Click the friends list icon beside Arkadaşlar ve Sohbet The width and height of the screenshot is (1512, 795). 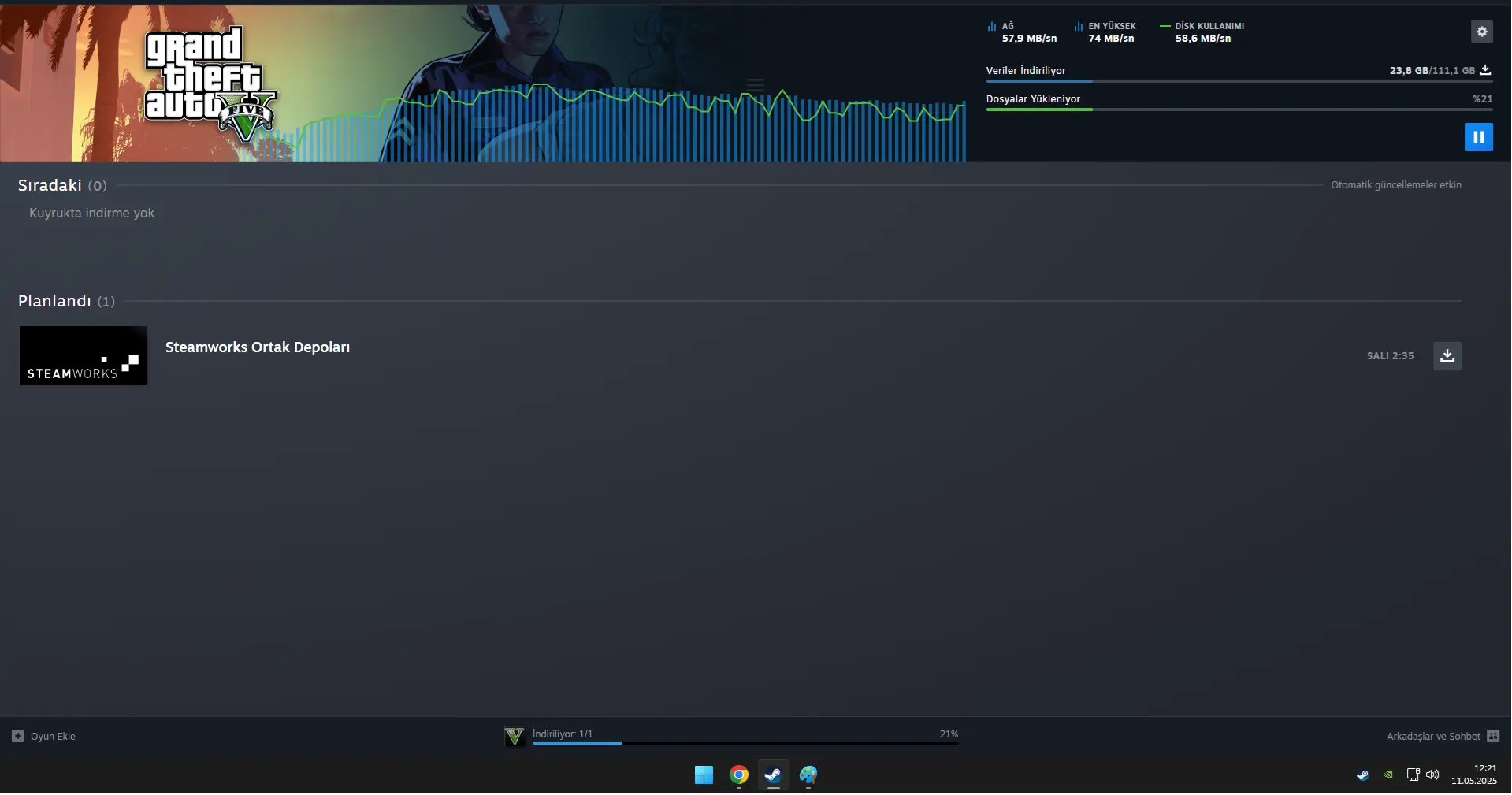coord(1493,736)
